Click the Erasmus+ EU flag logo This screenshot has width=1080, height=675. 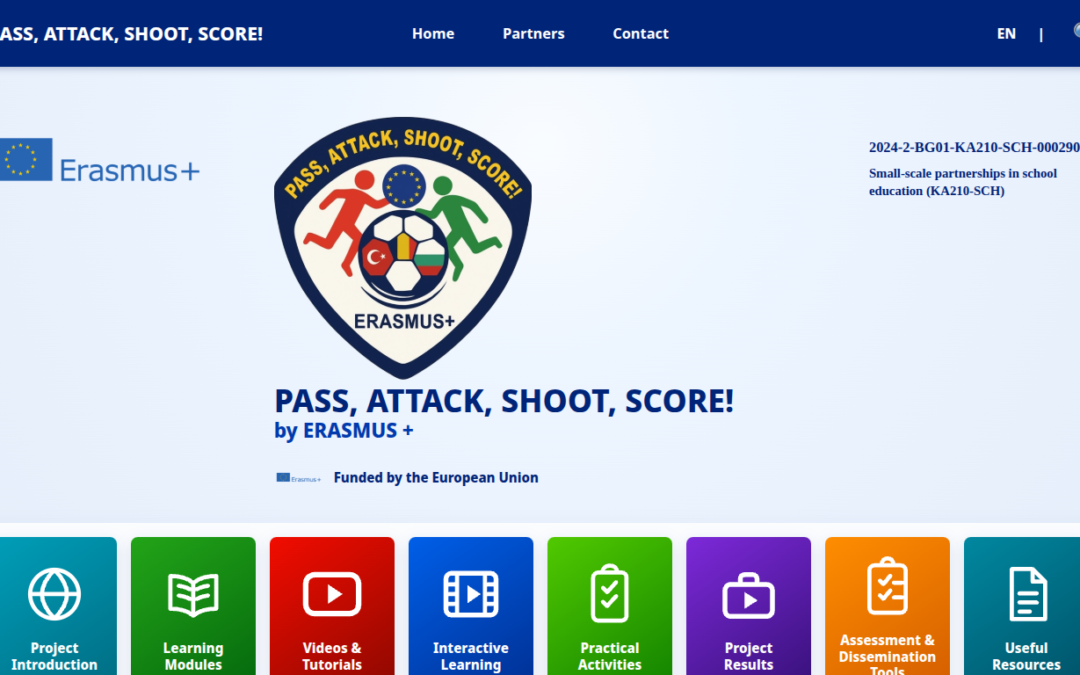point(99,160)
